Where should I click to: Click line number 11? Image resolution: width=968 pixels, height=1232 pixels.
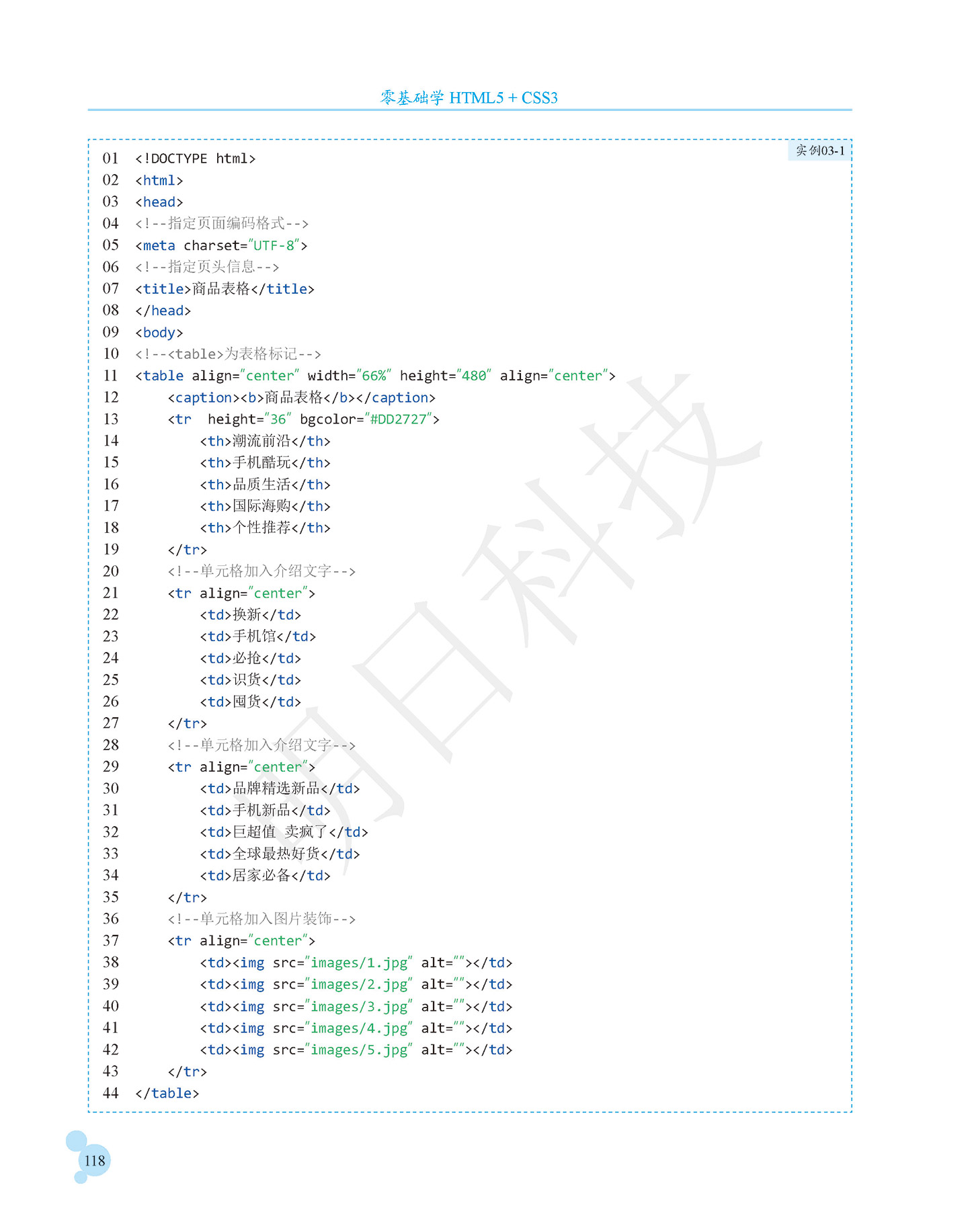[110, 375]
